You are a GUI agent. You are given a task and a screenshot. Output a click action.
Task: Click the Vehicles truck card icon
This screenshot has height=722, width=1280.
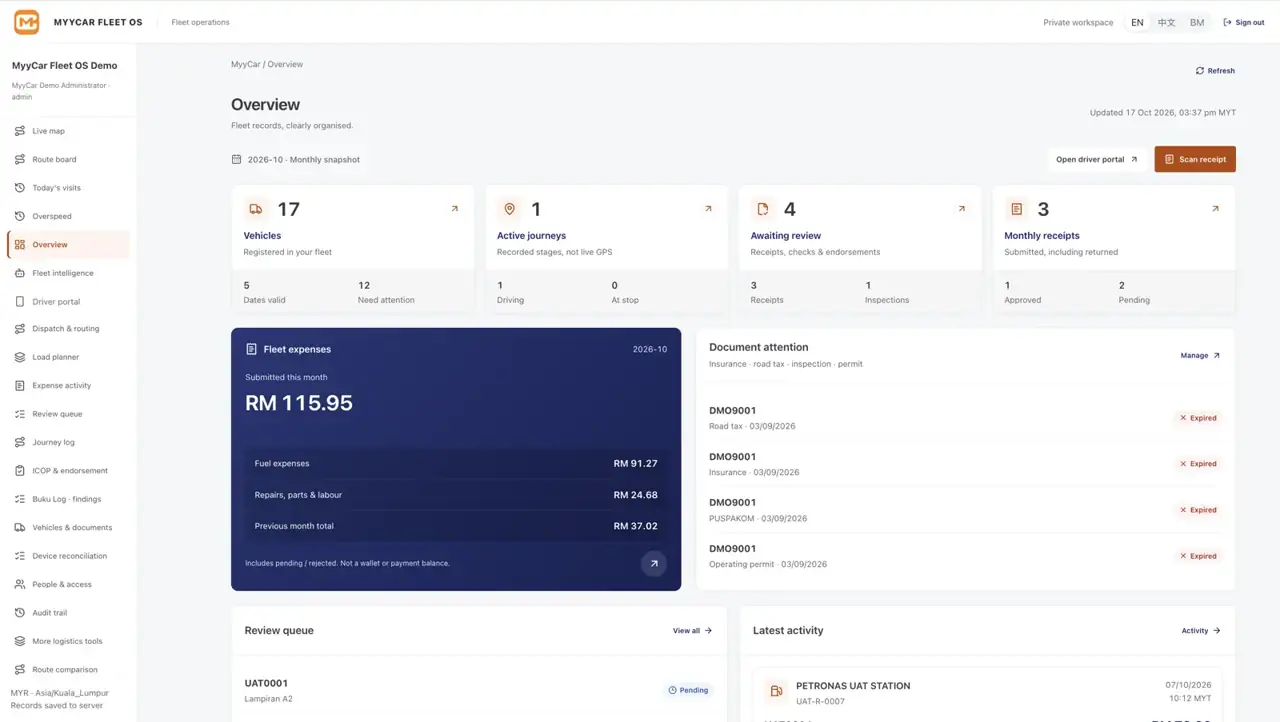[x=256, y=209]
